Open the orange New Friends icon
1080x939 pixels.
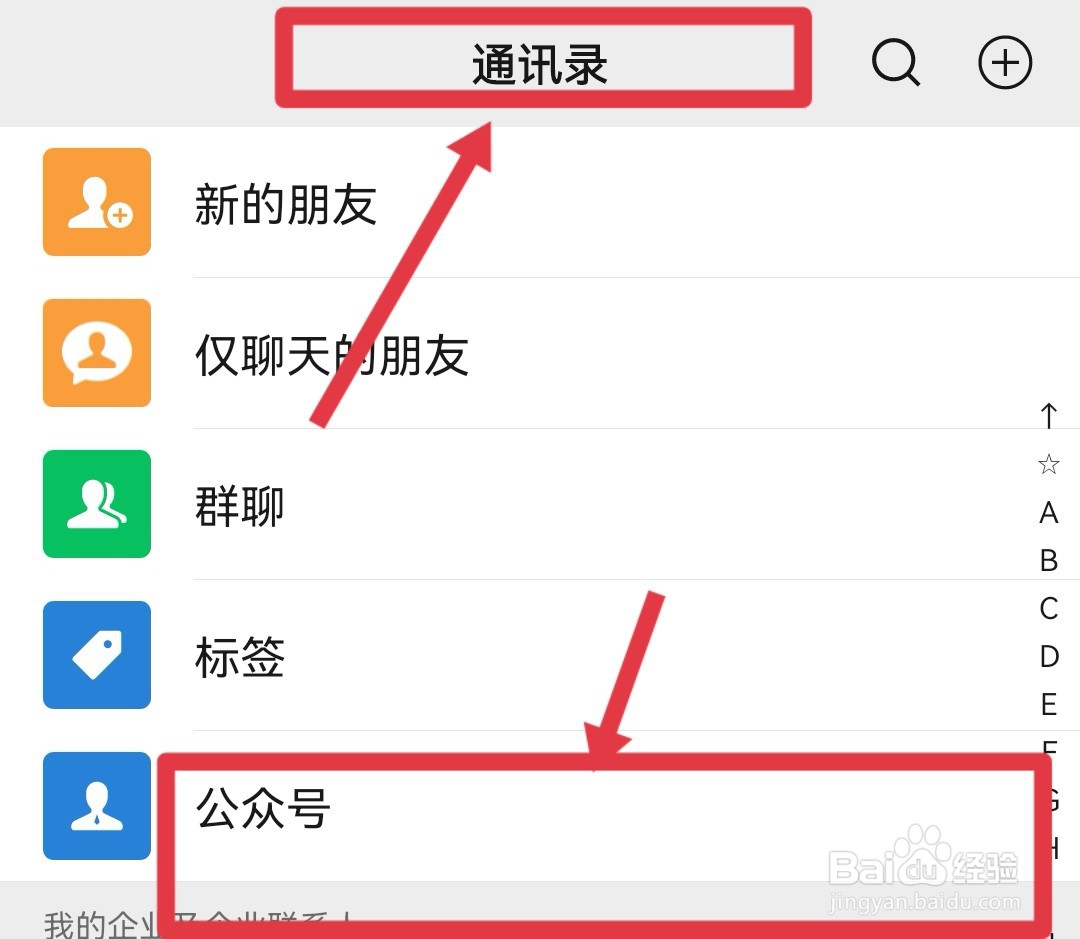point(96,202)
